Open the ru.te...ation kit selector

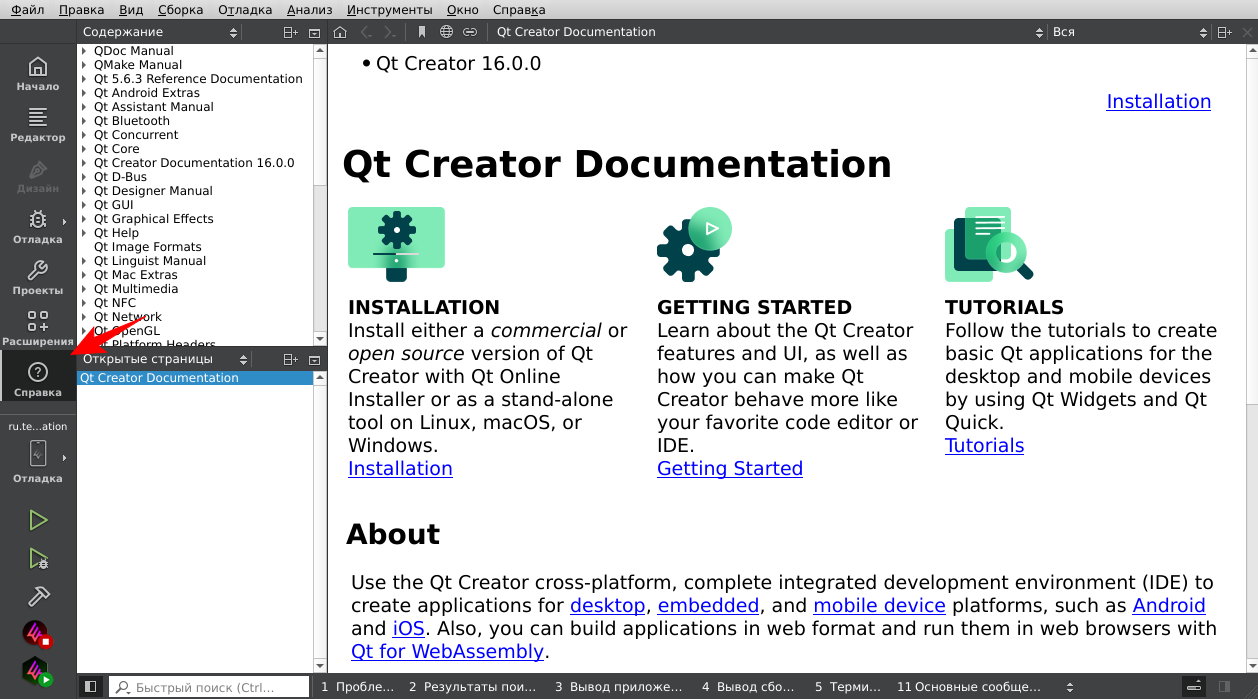(38, 452)
